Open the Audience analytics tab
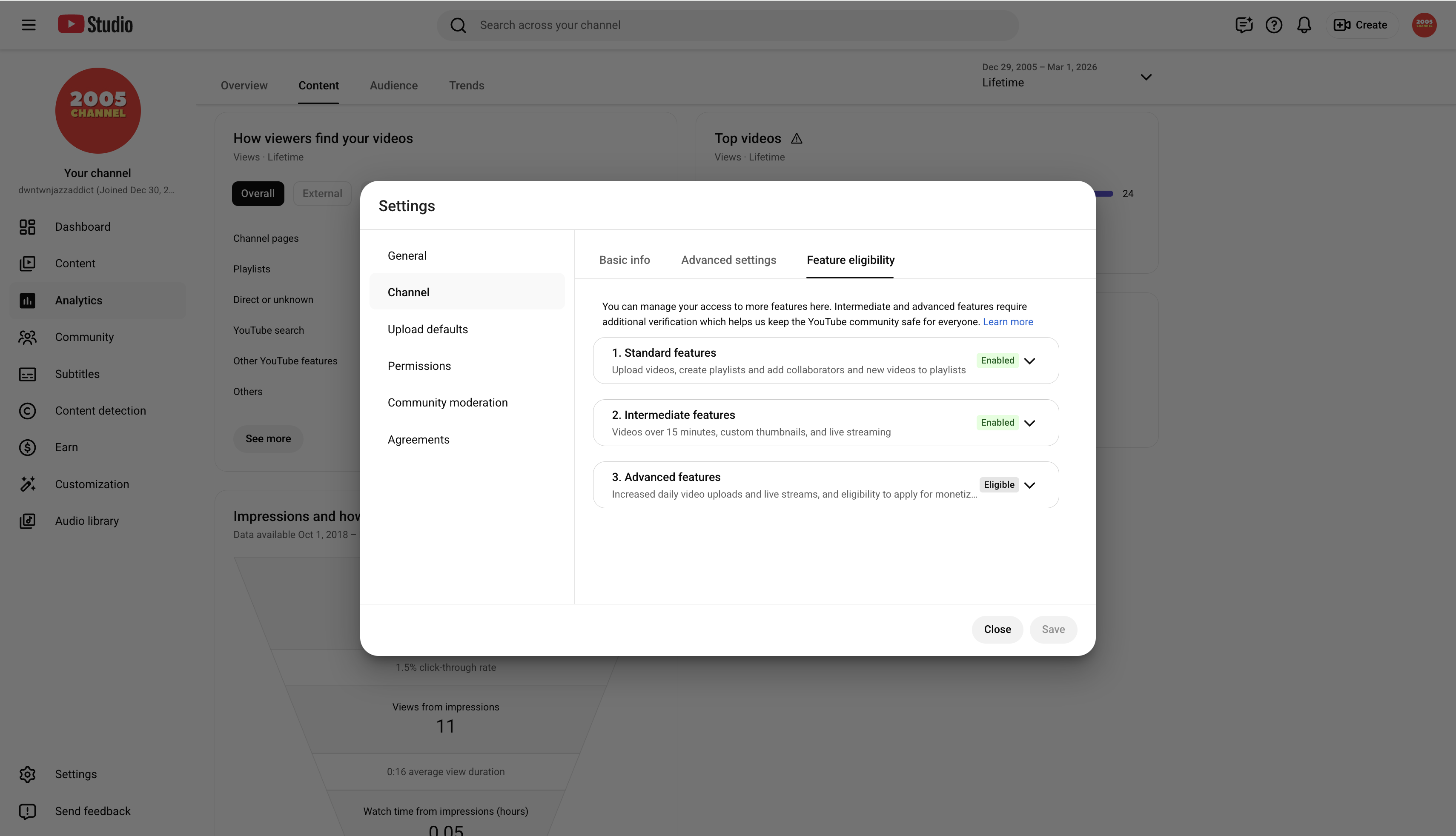Viewport: 1456px width, 836px height. pyautogui.click(x=394, y=86)
